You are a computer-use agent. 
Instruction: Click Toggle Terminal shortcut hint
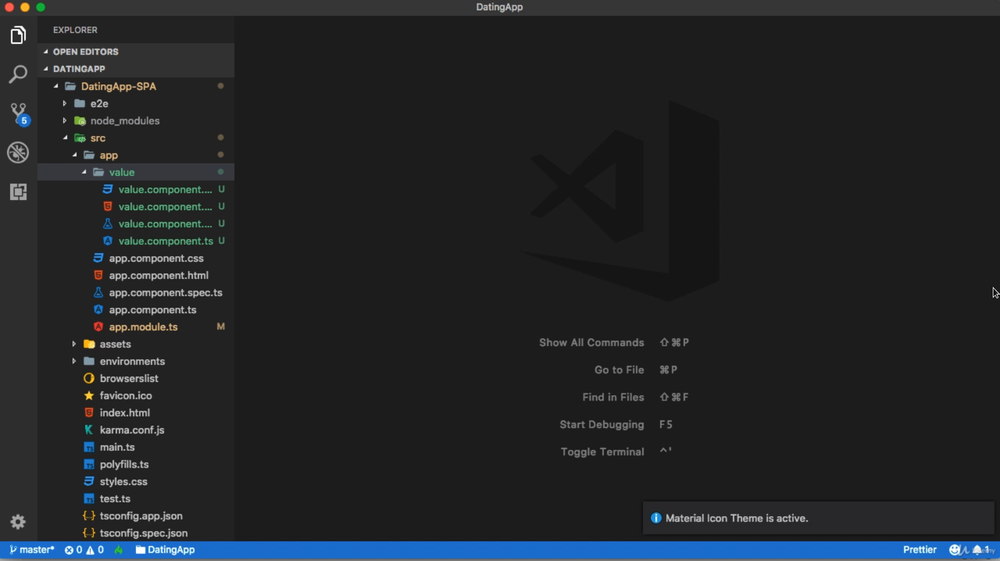click(x=616, y=452)
